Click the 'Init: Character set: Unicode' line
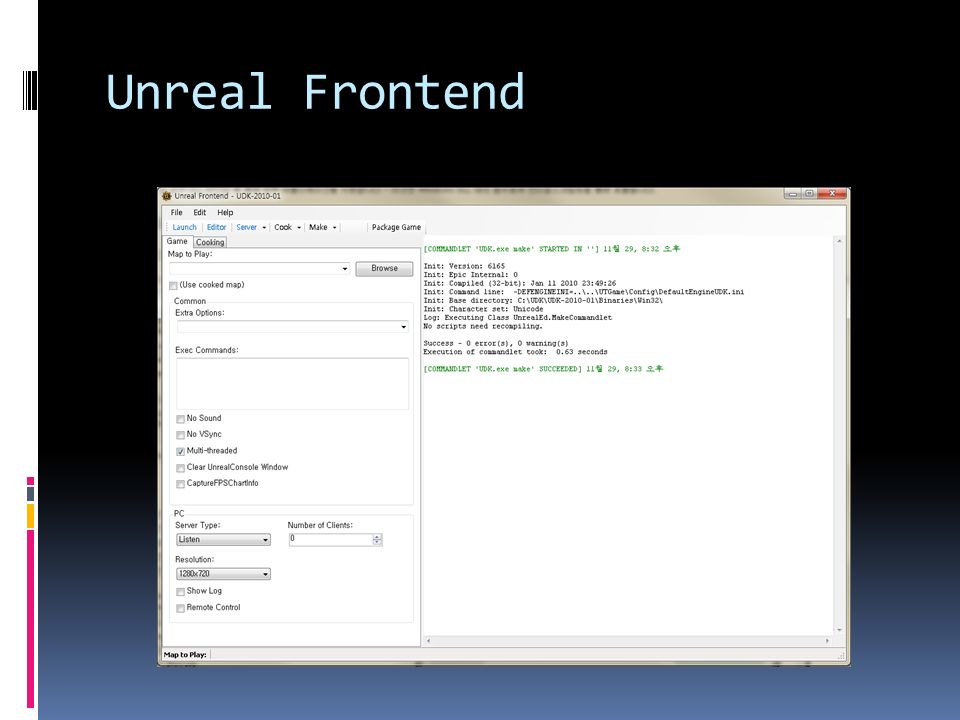The image size is (960, 720). coord(483,309)
